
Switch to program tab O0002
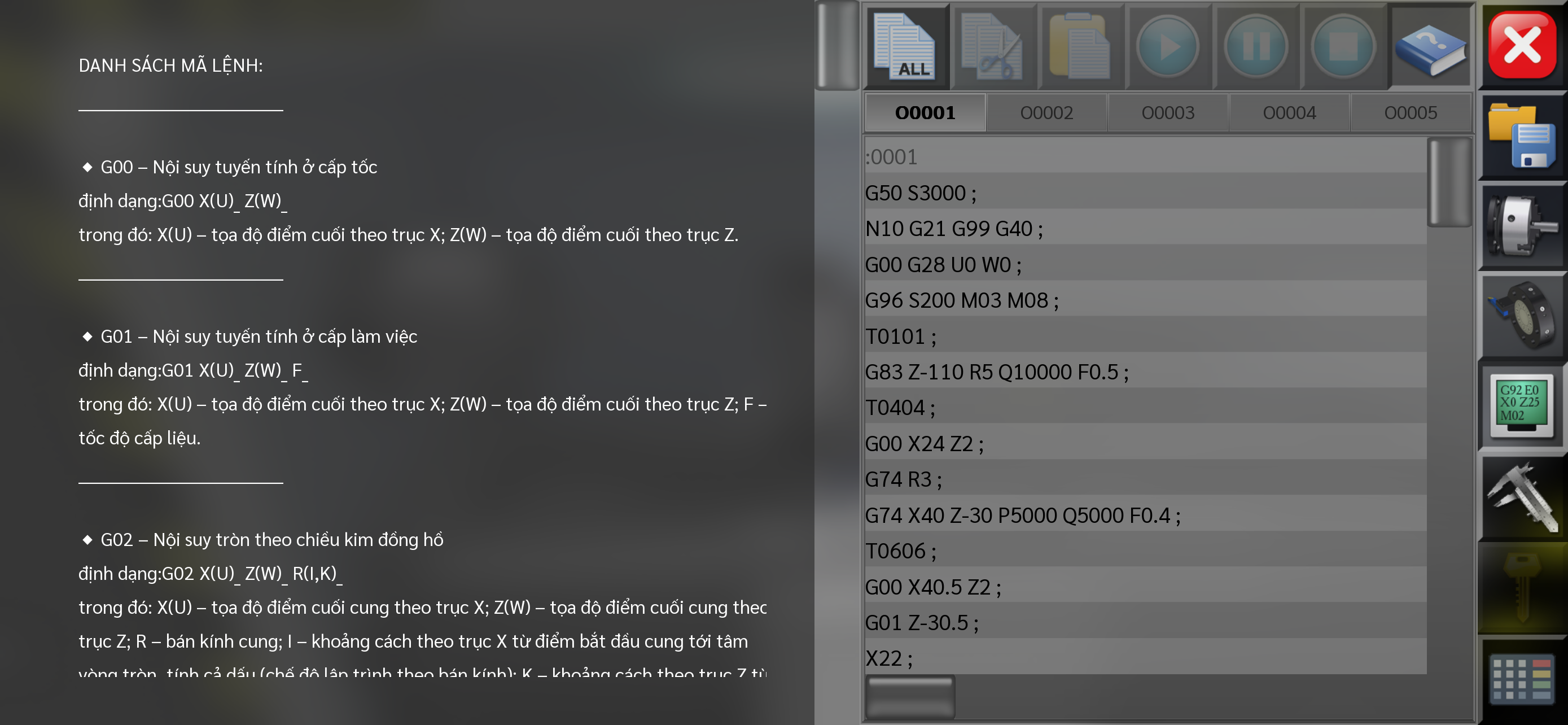coord(1046,112)
